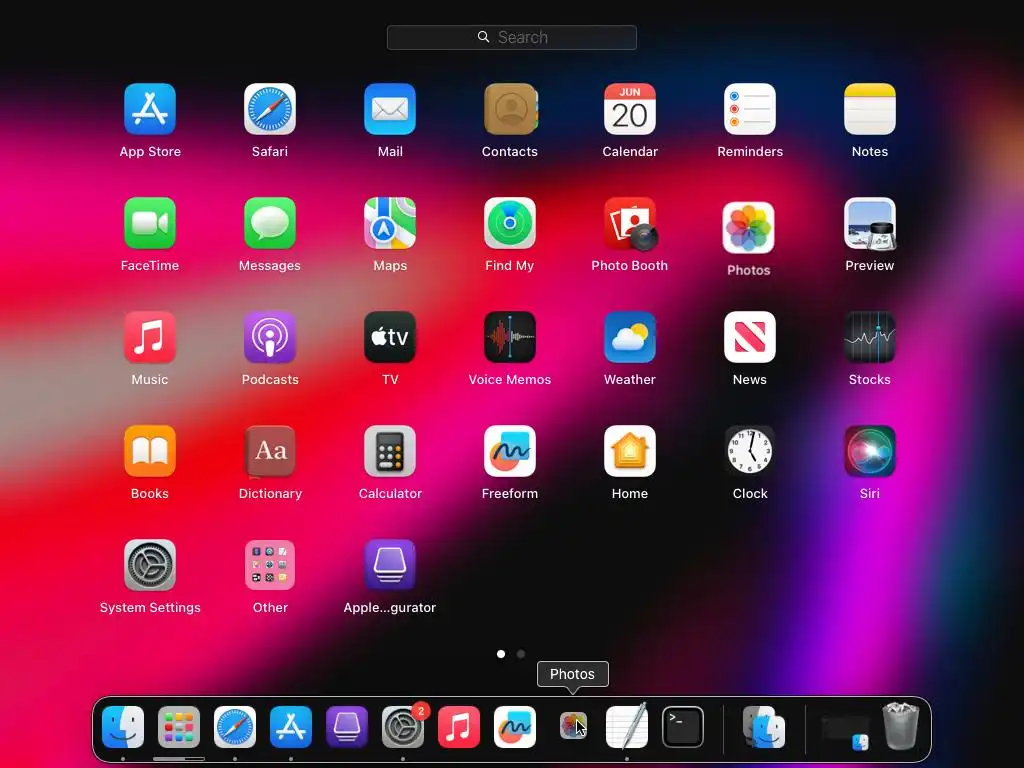Launch Stocks app
This screenshot has height=768, width=1024.
(870, 337)
